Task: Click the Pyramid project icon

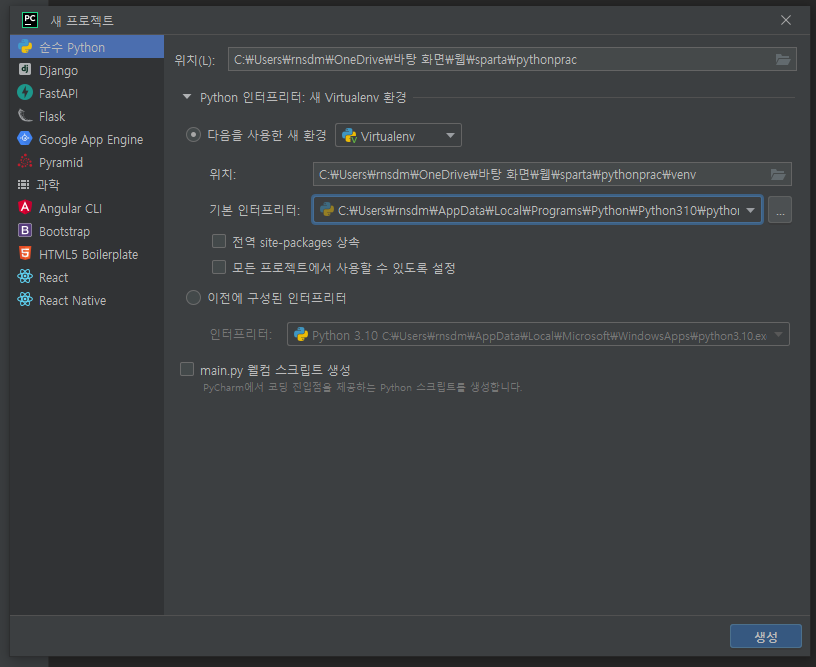Action: click(25, 162)
